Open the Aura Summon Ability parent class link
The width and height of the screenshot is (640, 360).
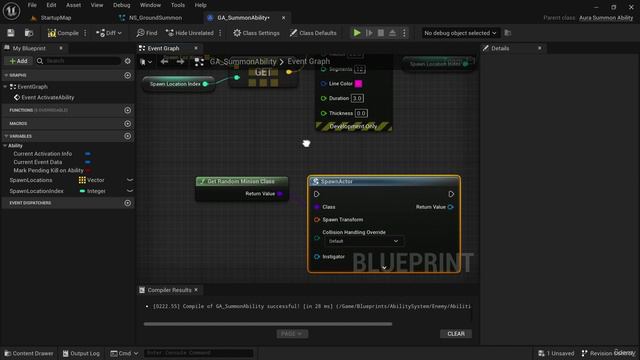click(x=606, y=18)
